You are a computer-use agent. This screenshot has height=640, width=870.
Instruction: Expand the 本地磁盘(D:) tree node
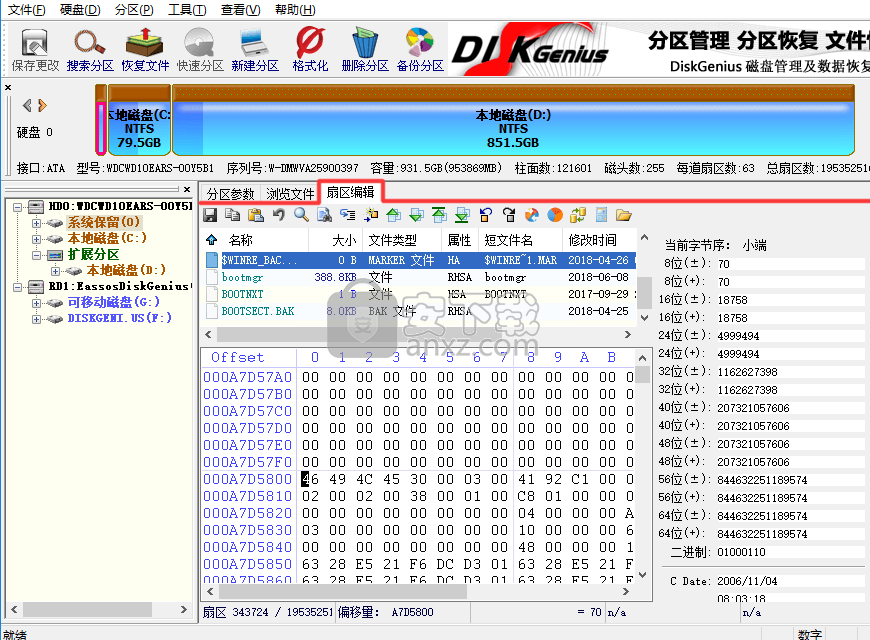pyautogui.click(x=55, y=271)
